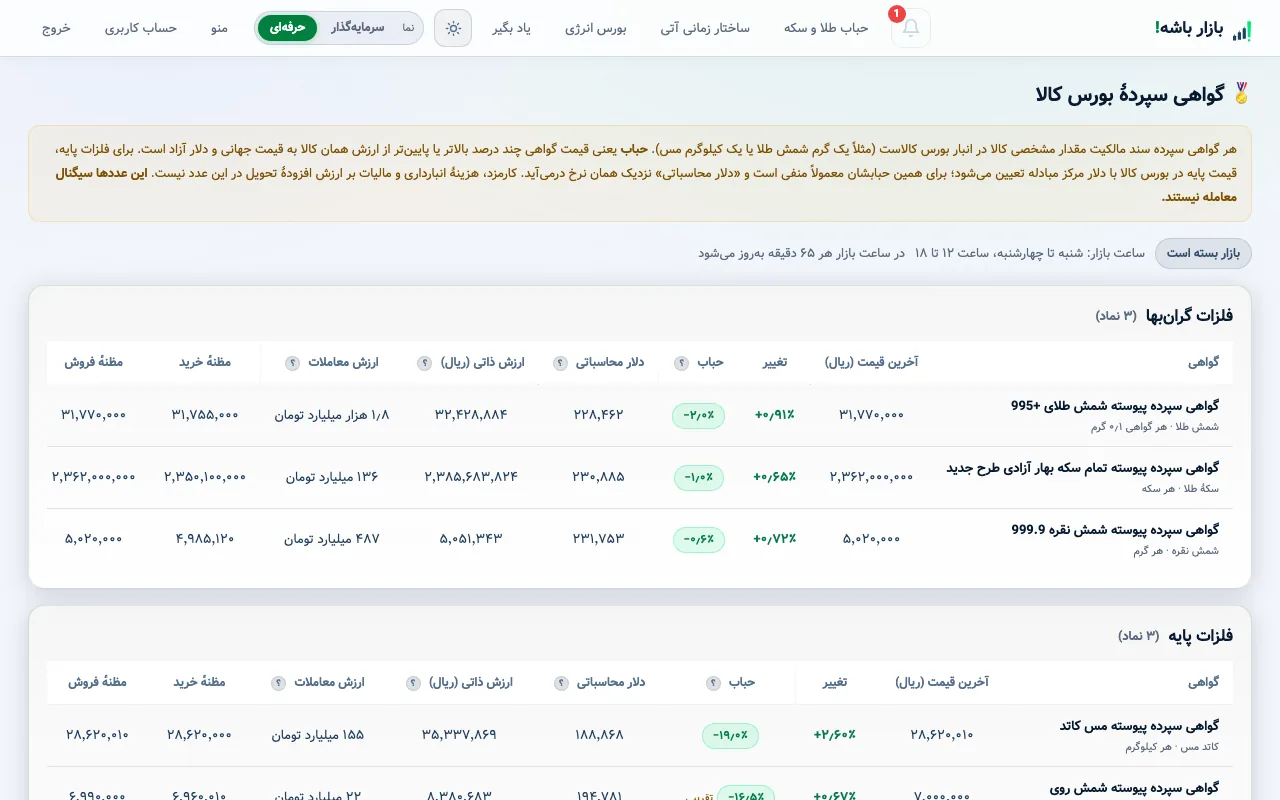The height and width of the screenshot is (800, 1280).
Task: Select گواهی سپرده پیوسته شمش روی row title
Action: point(1134,788)
